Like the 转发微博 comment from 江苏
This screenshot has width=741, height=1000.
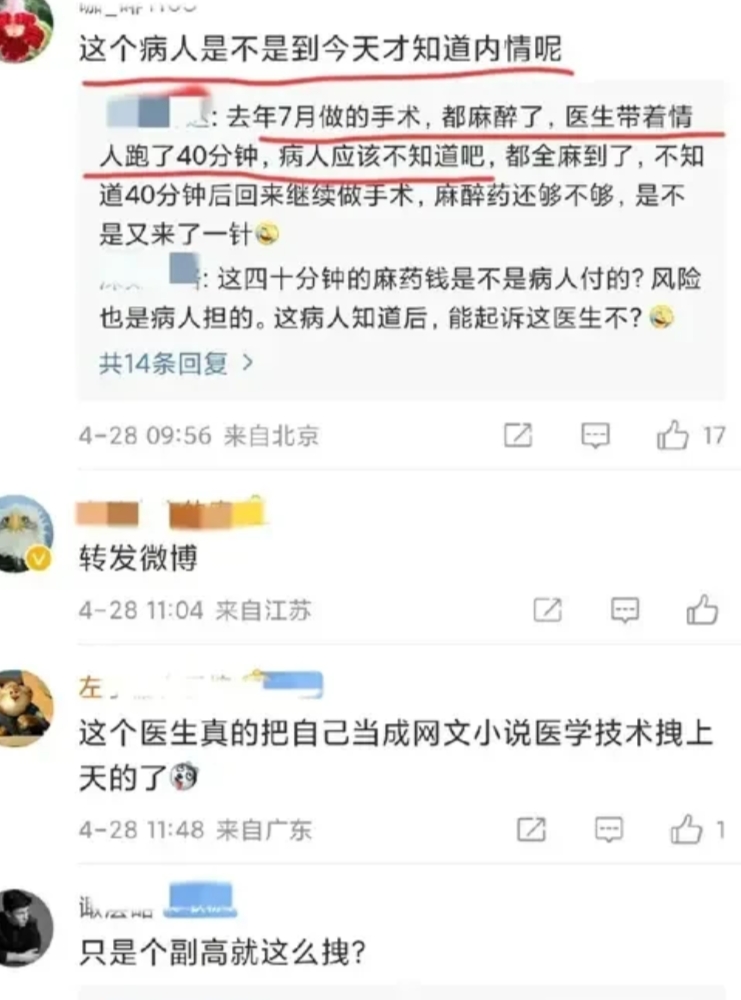702,610
